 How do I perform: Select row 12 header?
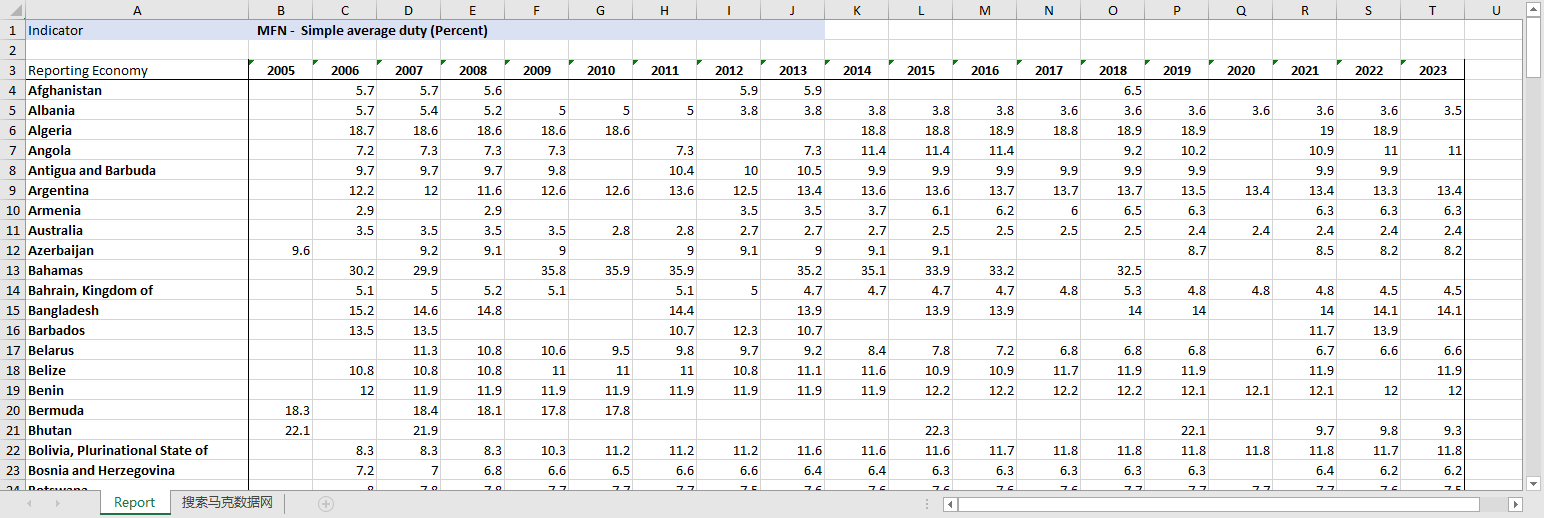pyautogui.click(x=12, y=250)
